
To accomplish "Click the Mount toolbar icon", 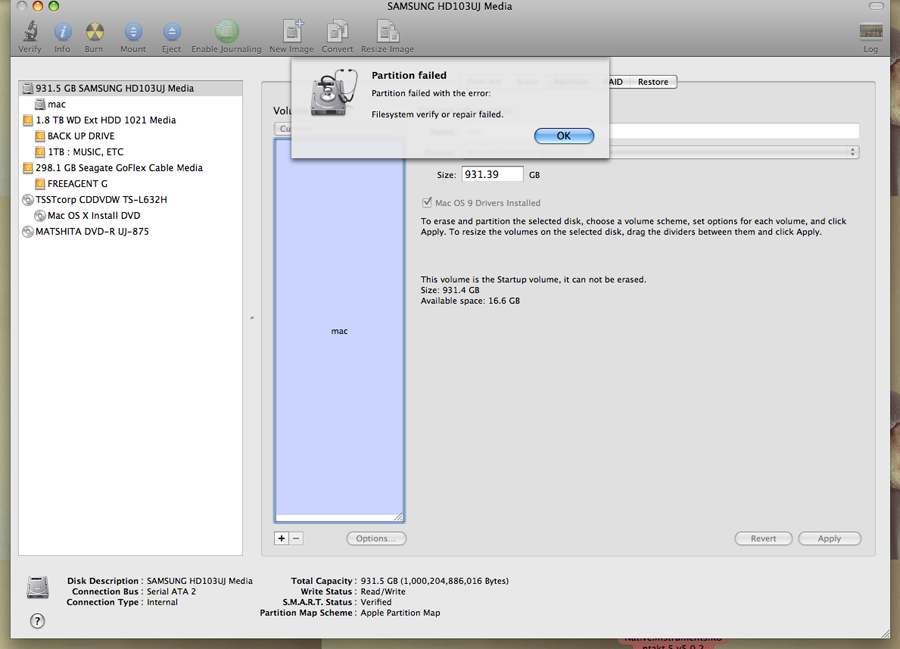I will tap(133, 37).
